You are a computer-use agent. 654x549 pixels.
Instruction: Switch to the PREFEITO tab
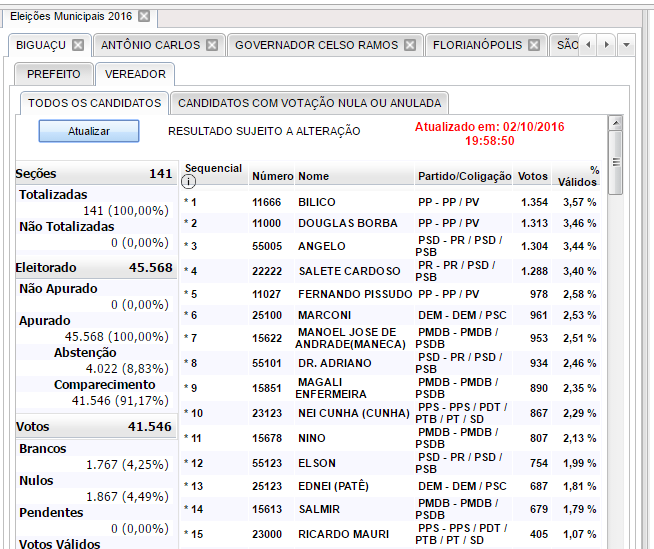click(54, 74)
